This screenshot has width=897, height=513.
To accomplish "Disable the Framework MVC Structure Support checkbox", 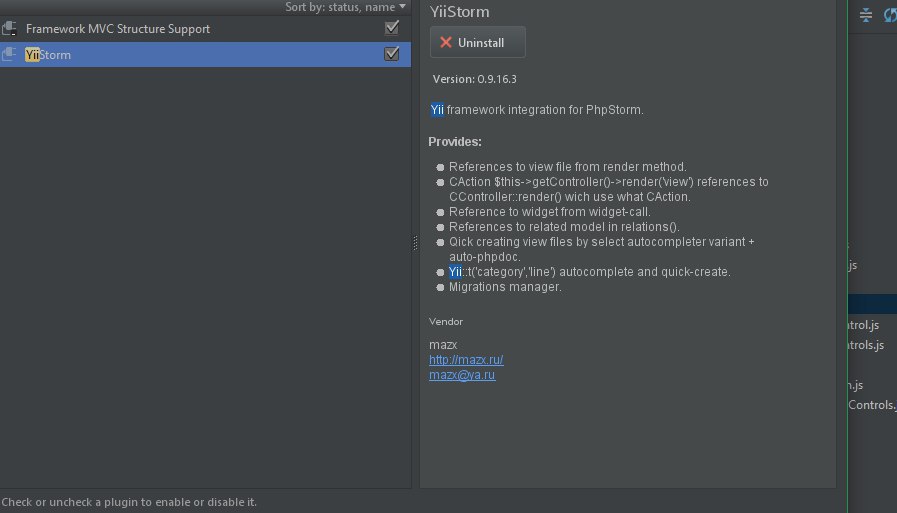I will point(392,28).
